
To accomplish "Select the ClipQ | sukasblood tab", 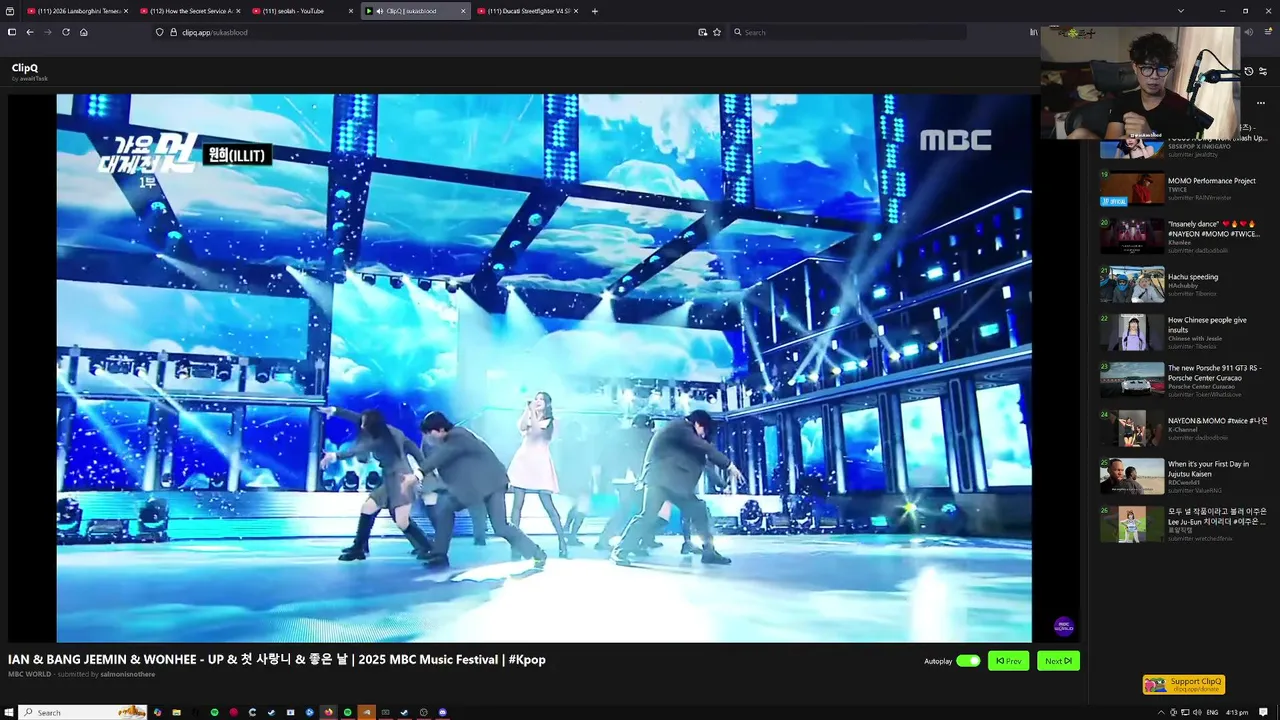I will [415, 11].
